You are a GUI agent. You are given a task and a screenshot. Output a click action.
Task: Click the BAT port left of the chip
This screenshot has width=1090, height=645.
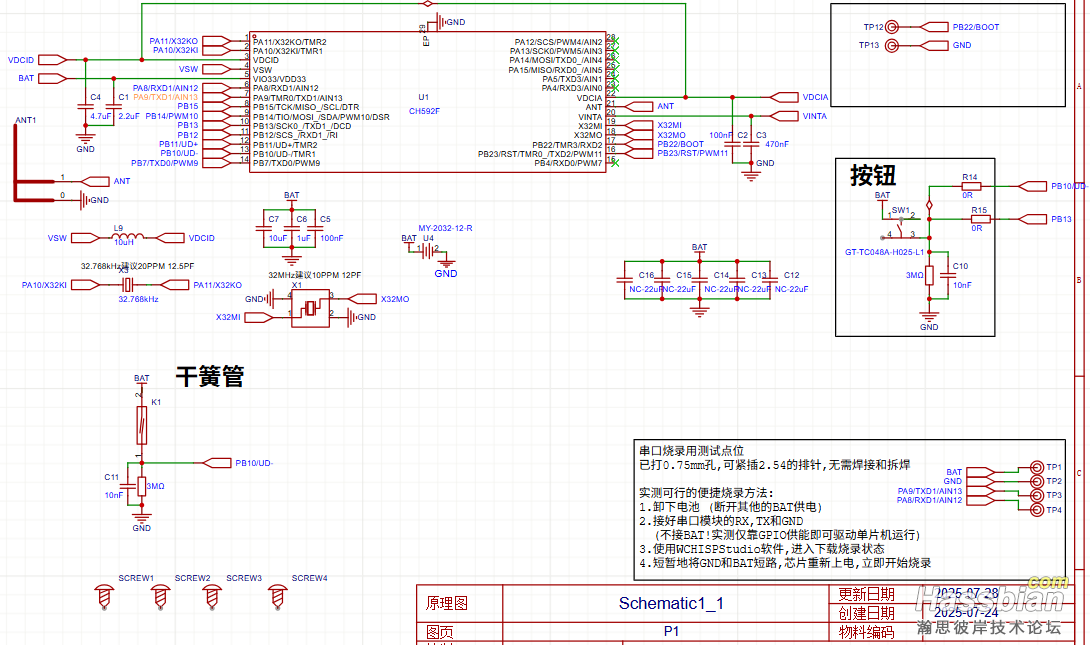(52, 79)
